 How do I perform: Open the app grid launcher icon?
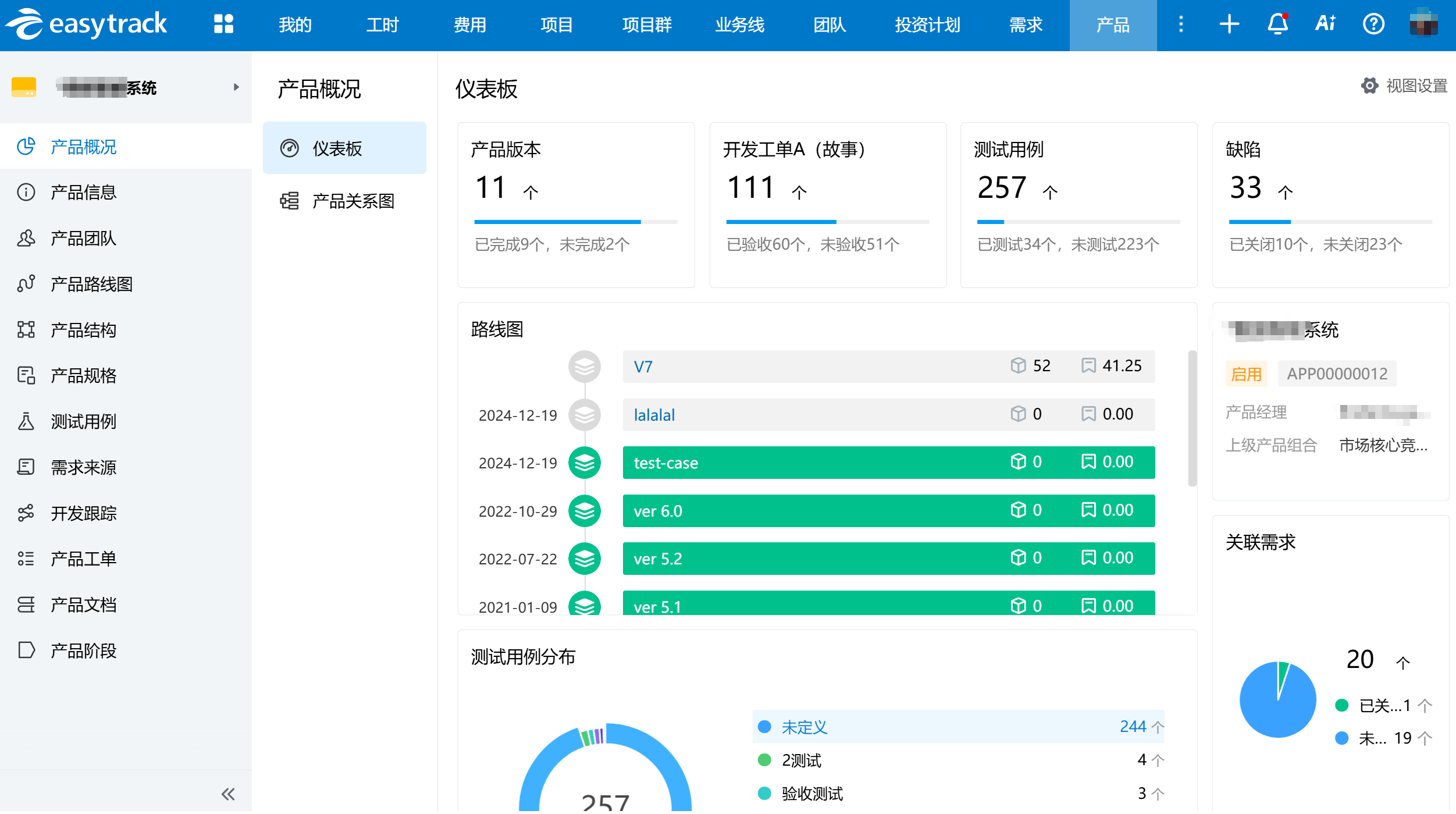coord(223,24)
